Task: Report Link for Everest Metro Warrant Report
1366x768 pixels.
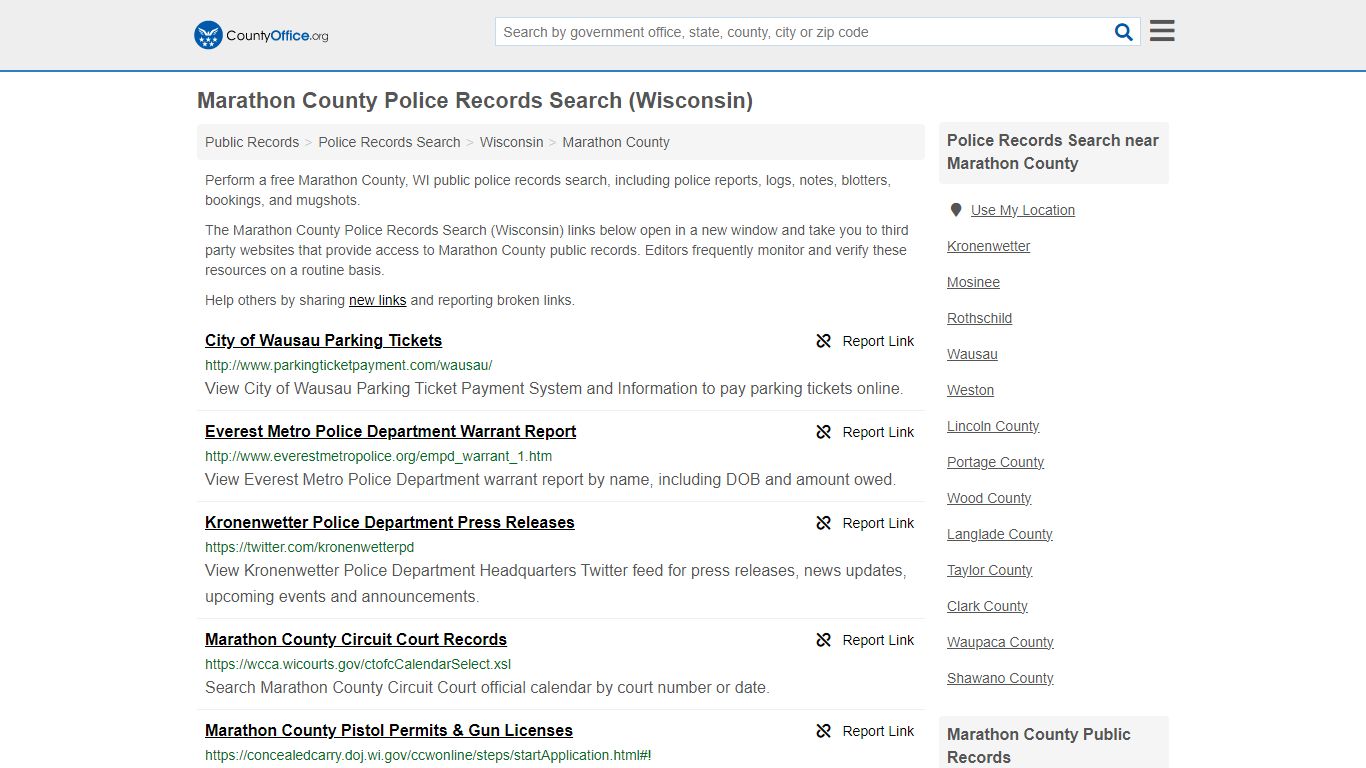Action: (878, 432)
